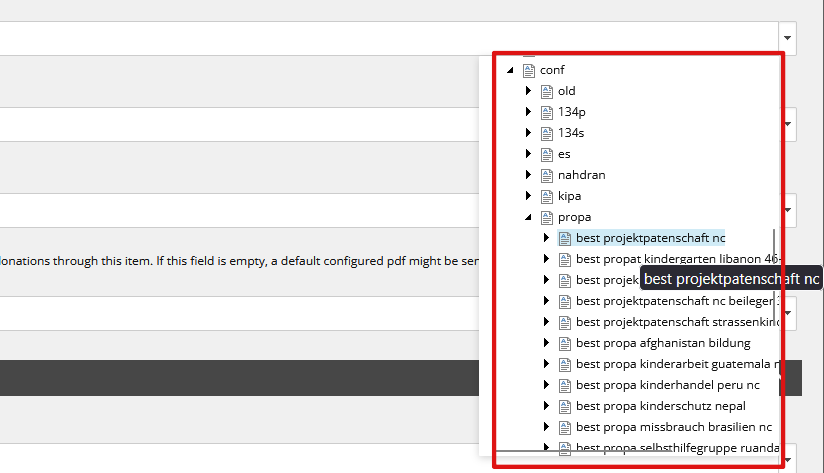Image resolution: width=824 pixels, height=473 pixels.
Task: Click the document icon beside old
Action: click(547, 91)
